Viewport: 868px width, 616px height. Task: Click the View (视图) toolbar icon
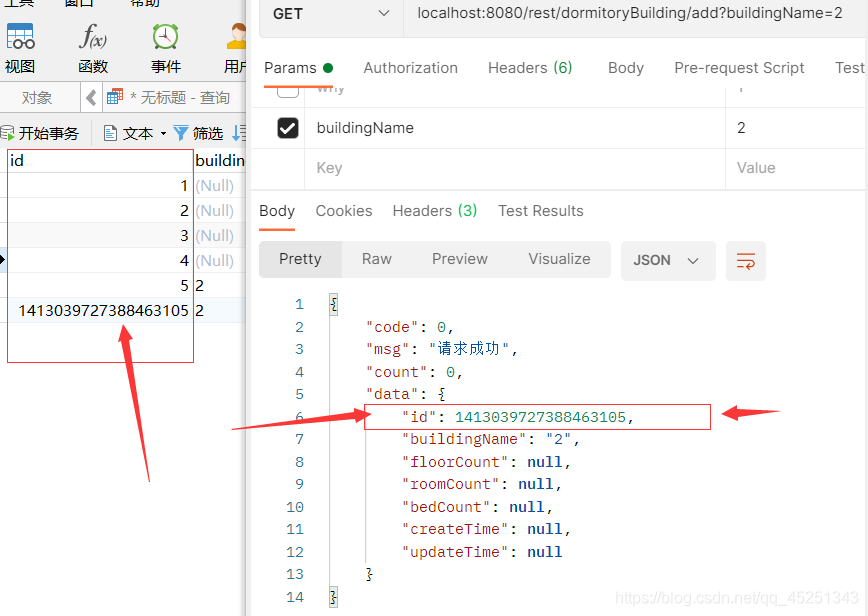tap(20, 38)
